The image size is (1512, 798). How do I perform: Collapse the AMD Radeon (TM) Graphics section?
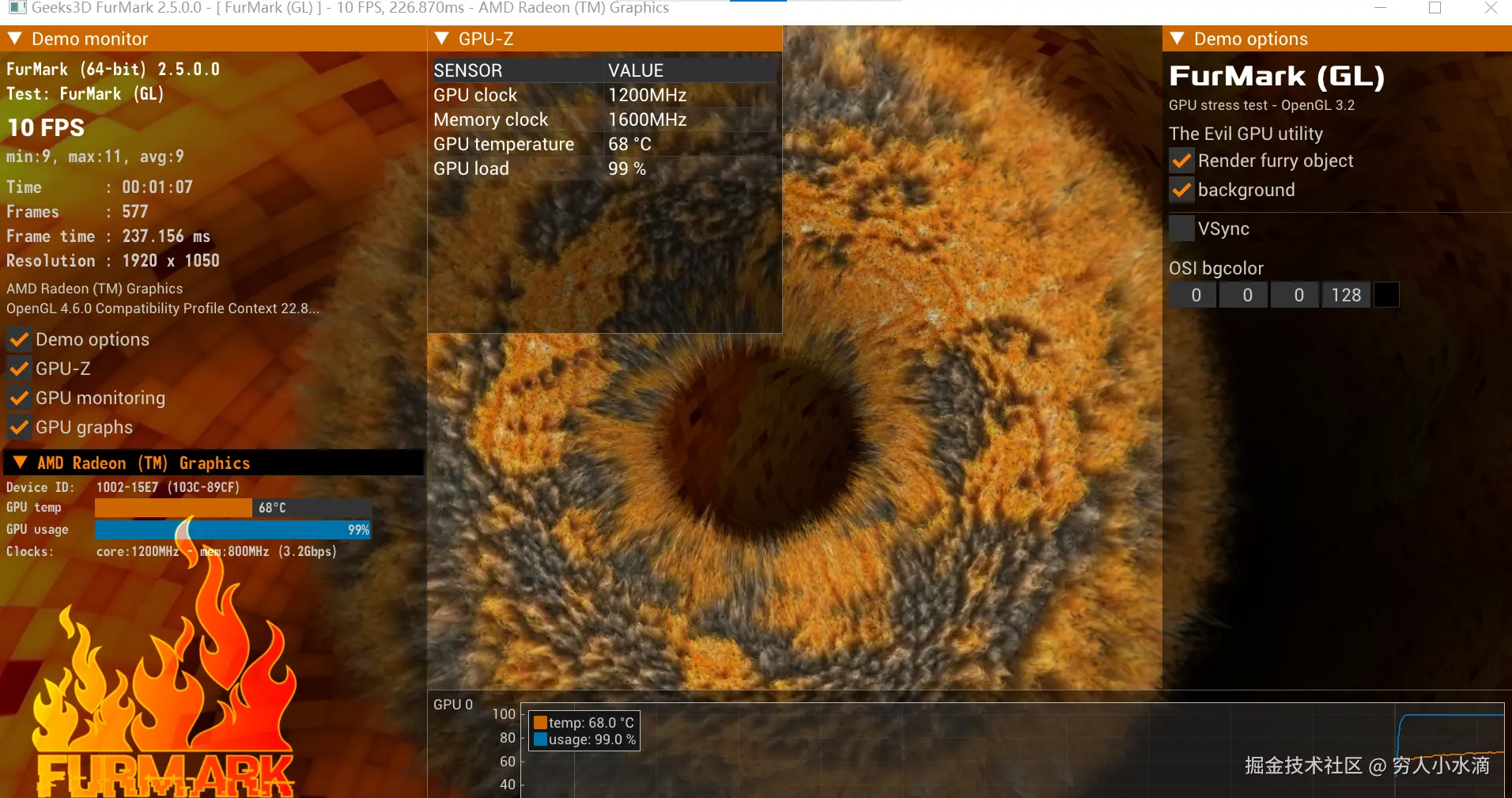[21, 463]
